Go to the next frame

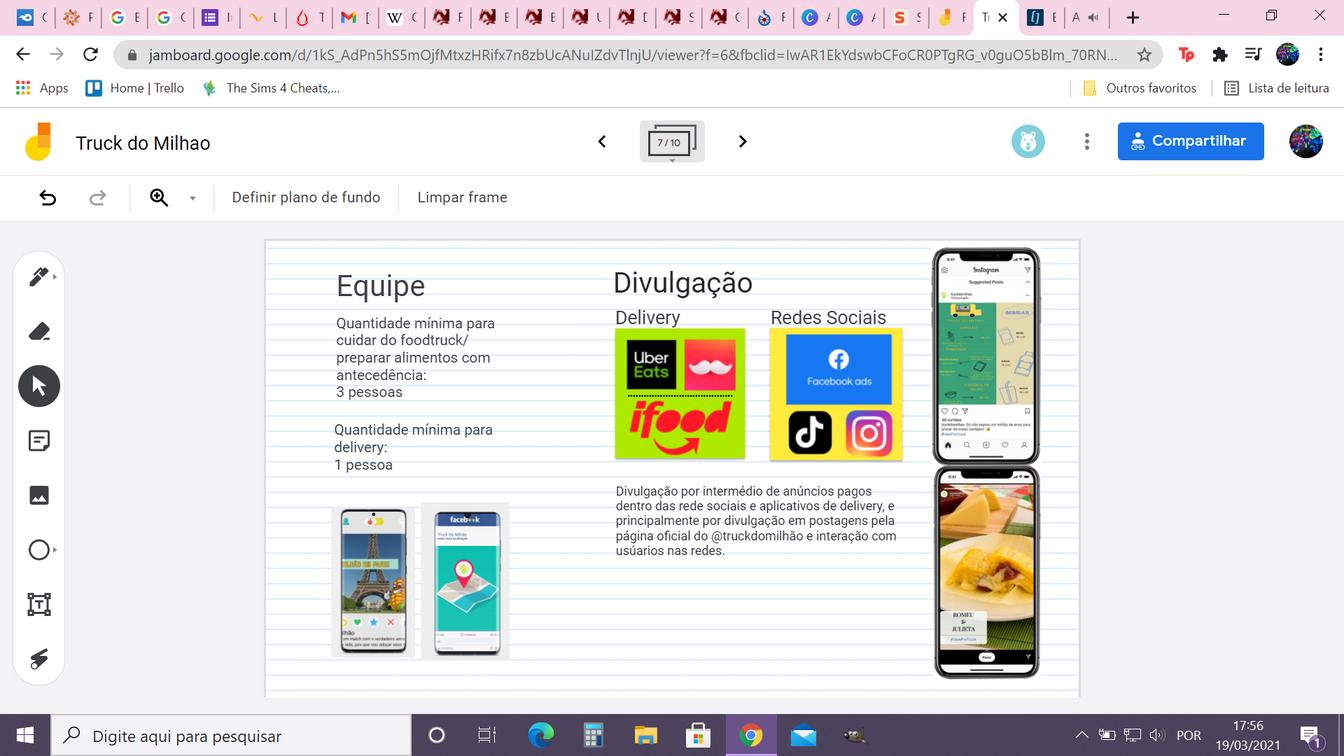tap(742, 142)
